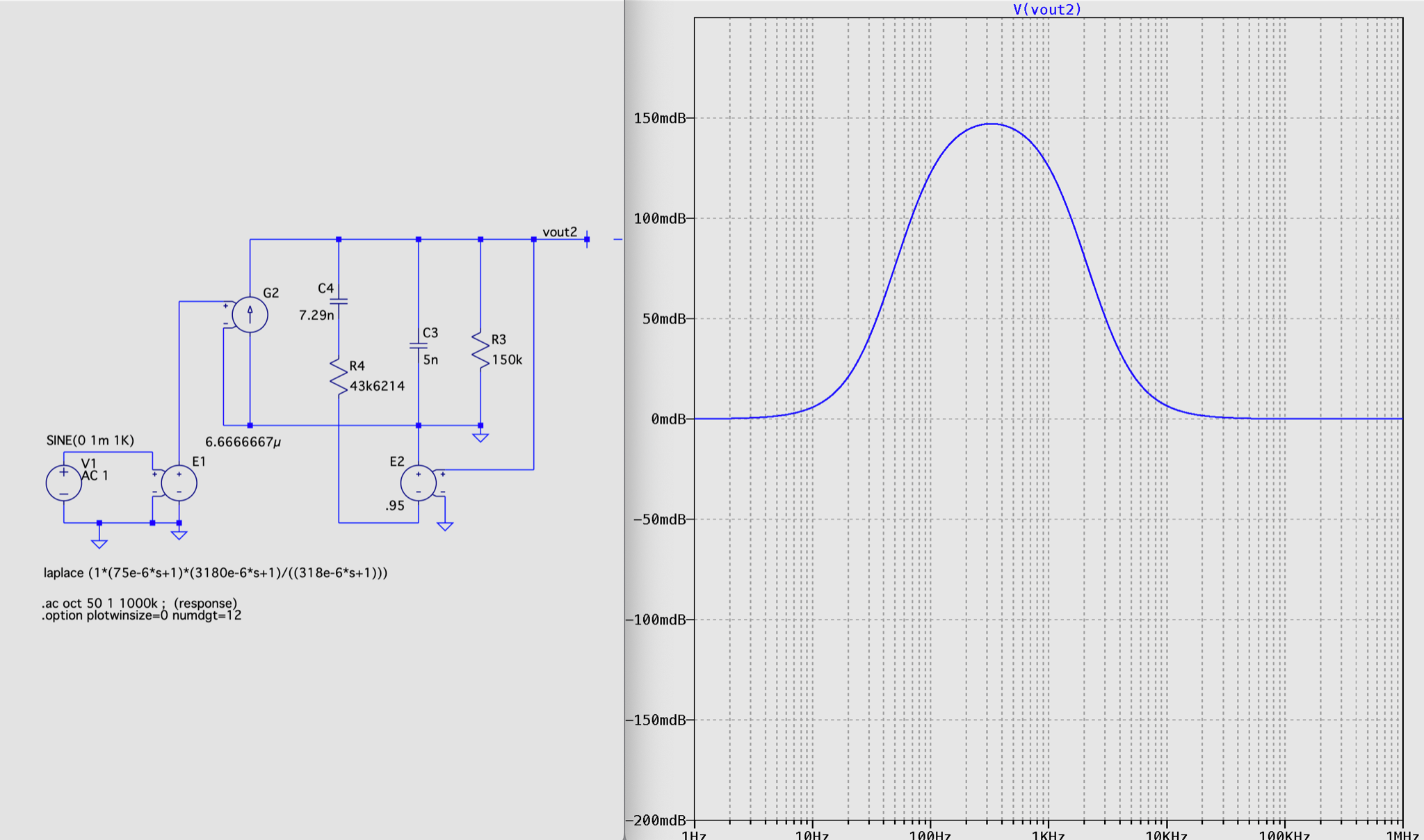Screen dimensions: 1424x840
Task: Click the ground symbol below R3
Action: pyautogui.click(x=480, y=437)
